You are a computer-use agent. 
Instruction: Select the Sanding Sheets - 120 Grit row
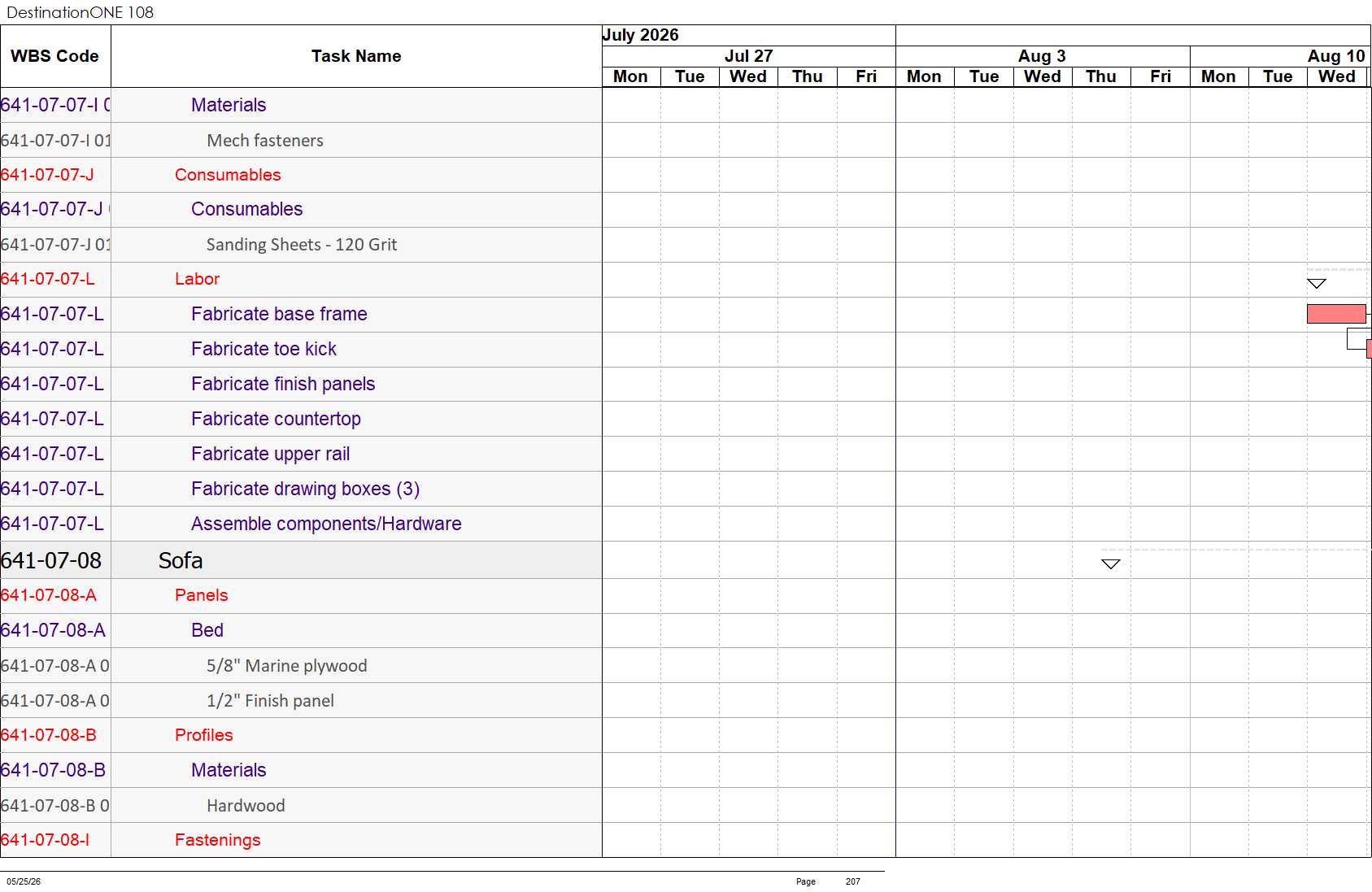[x=302, y=245]
